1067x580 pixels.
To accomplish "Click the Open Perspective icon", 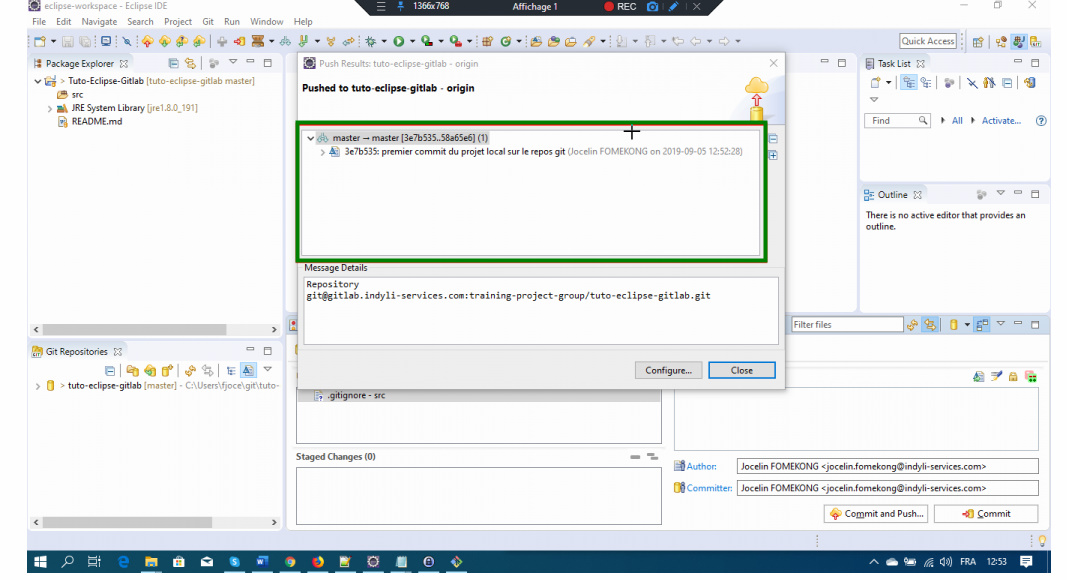I will 978,42.
